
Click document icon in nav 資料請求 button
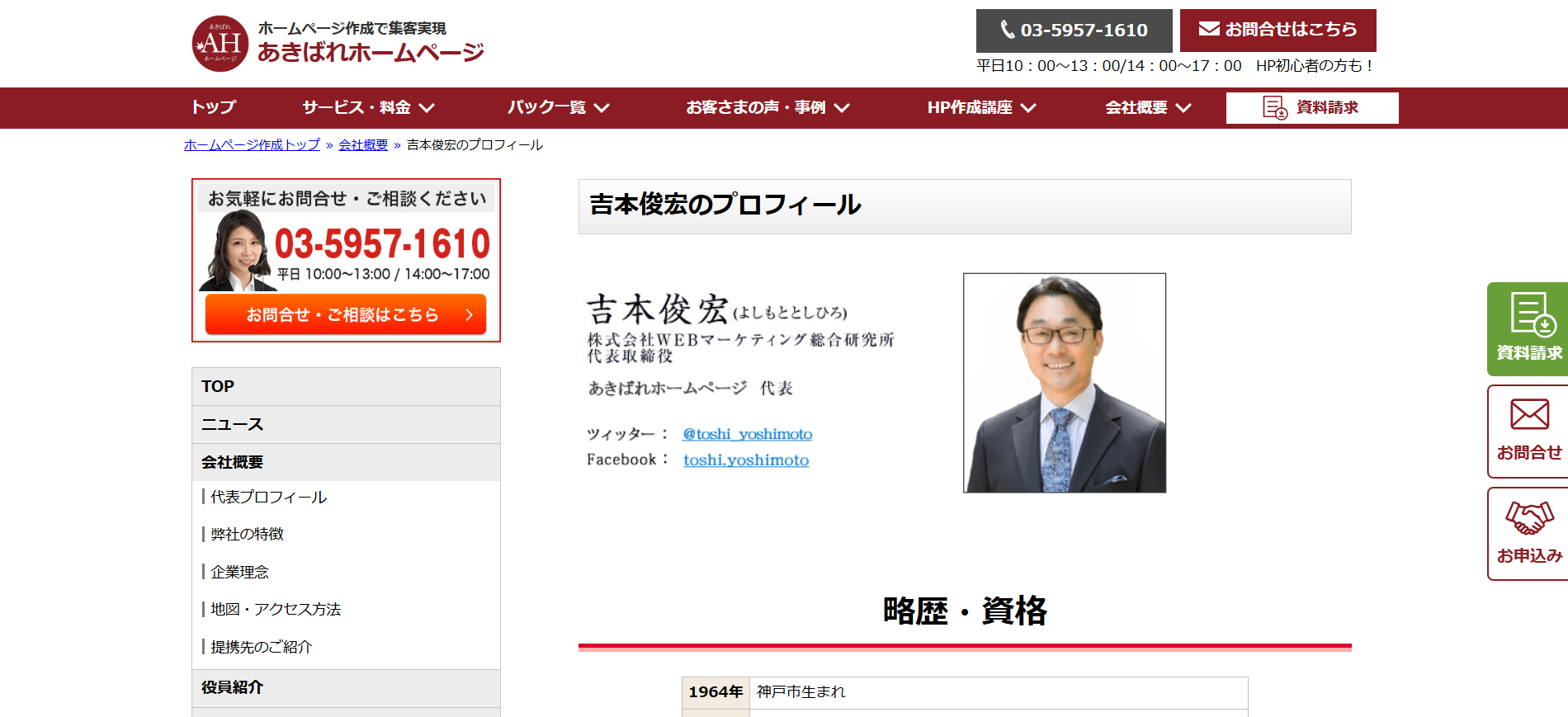pos(1274,108)
